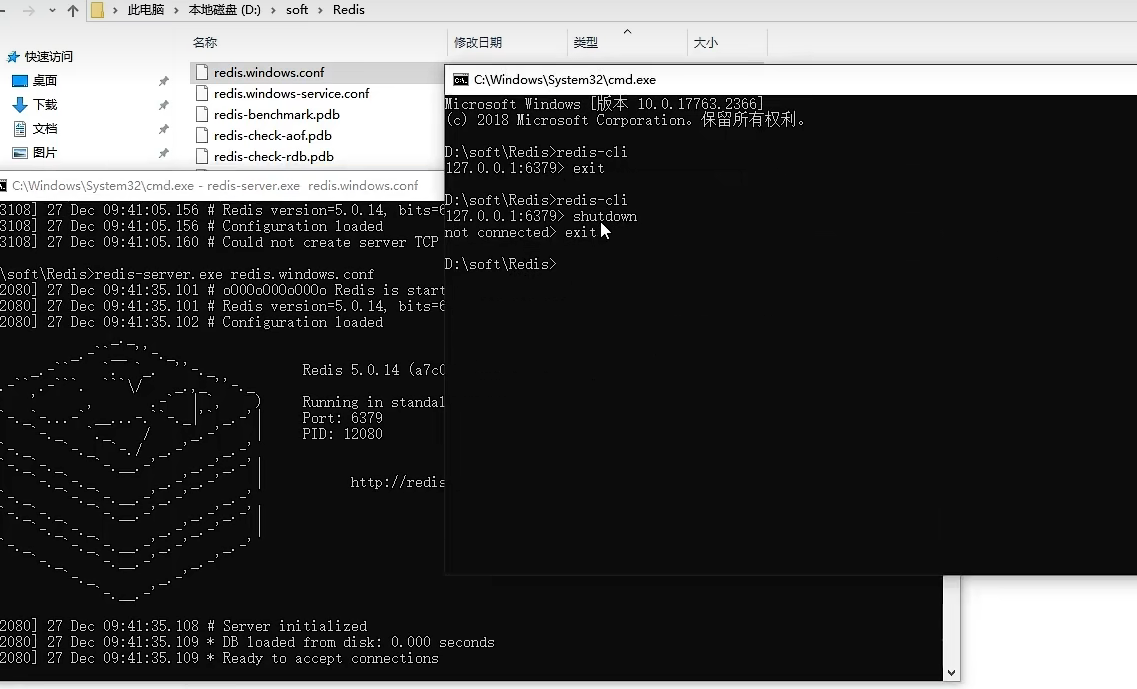Click the cmd icon of redis-server window
Screen dimensions: 1137x689
3,186
